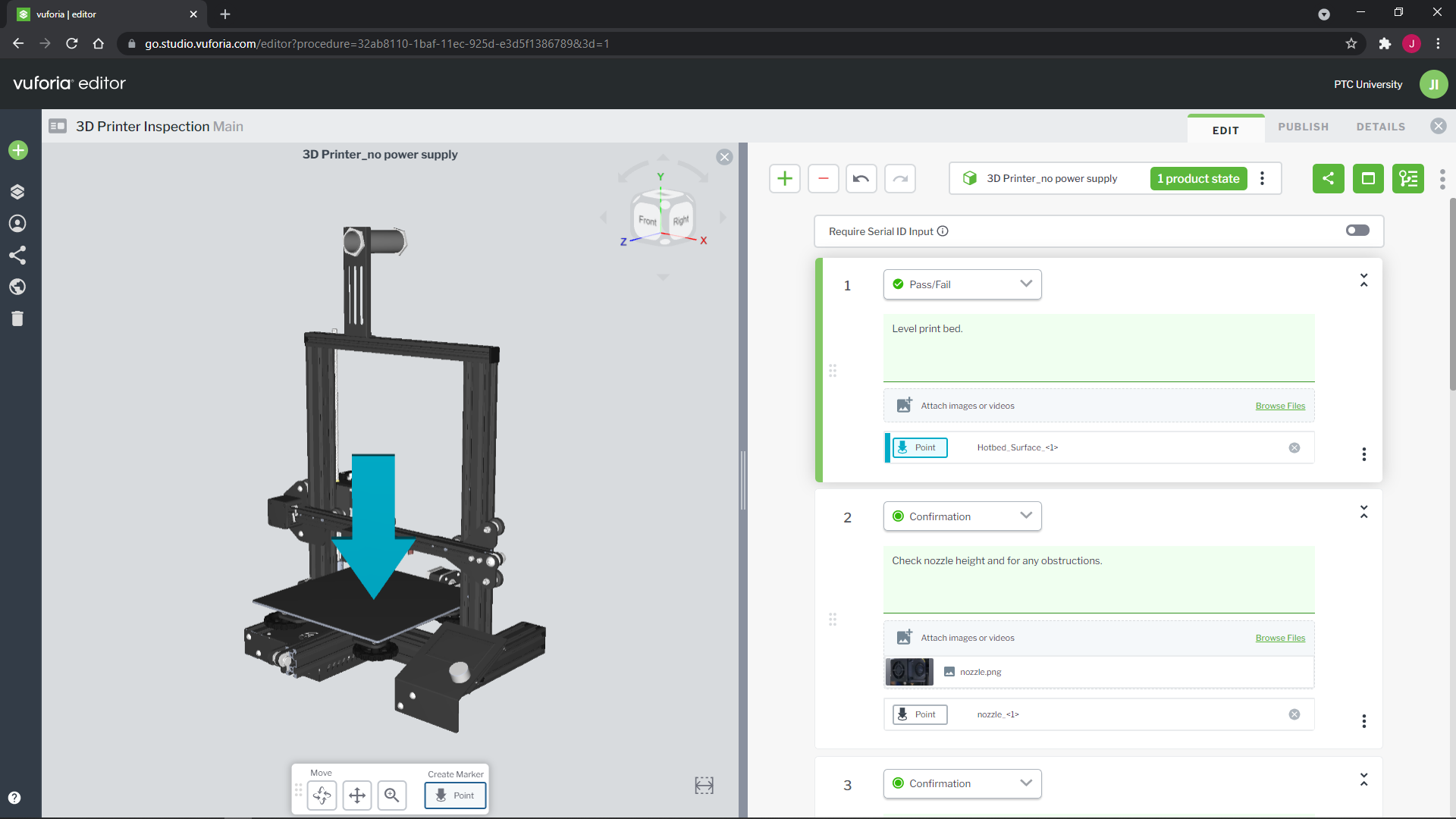Collapse step 3 with the chevron expander
This screenshot has height=819, width=1456.
tap(1363, 780)
